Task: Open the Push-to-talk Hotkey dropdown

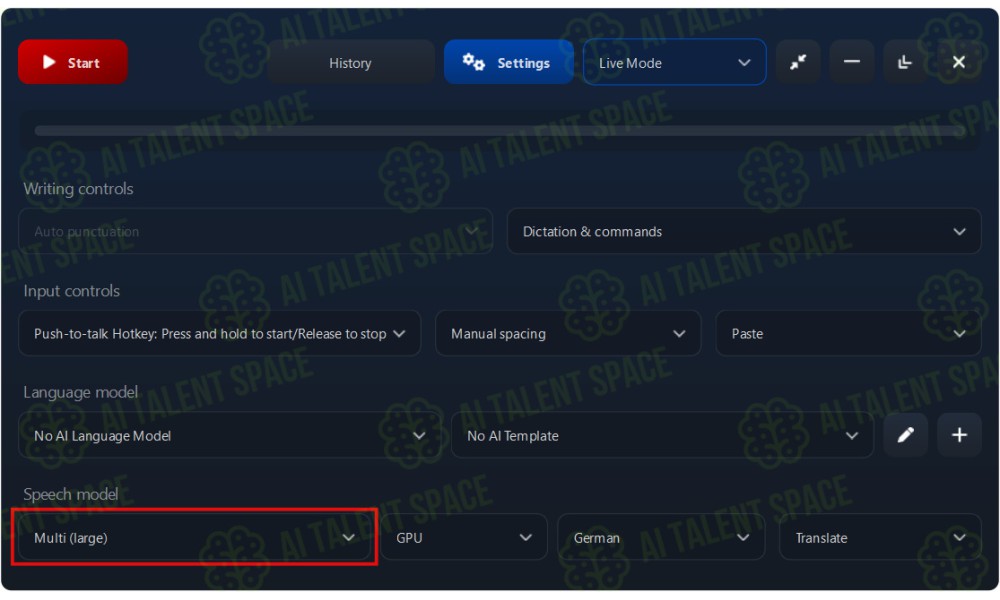Action: tap(219, 333)
